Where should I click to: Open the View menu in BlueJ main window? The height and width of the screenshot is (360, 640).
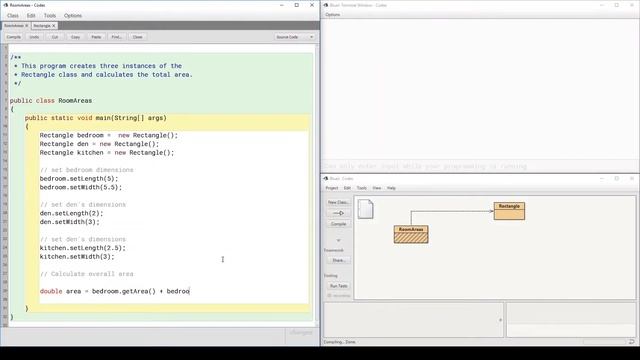tap(376, 188)
